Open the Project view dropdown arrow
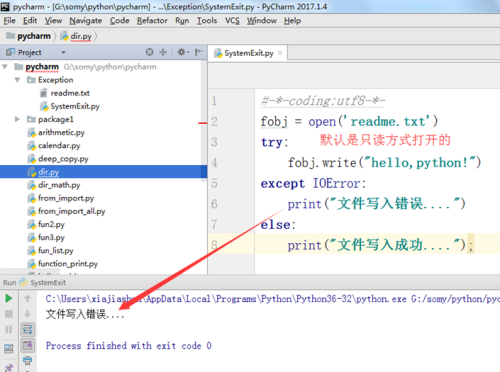Viewport: 500px width, 372px height. [63, 52]
